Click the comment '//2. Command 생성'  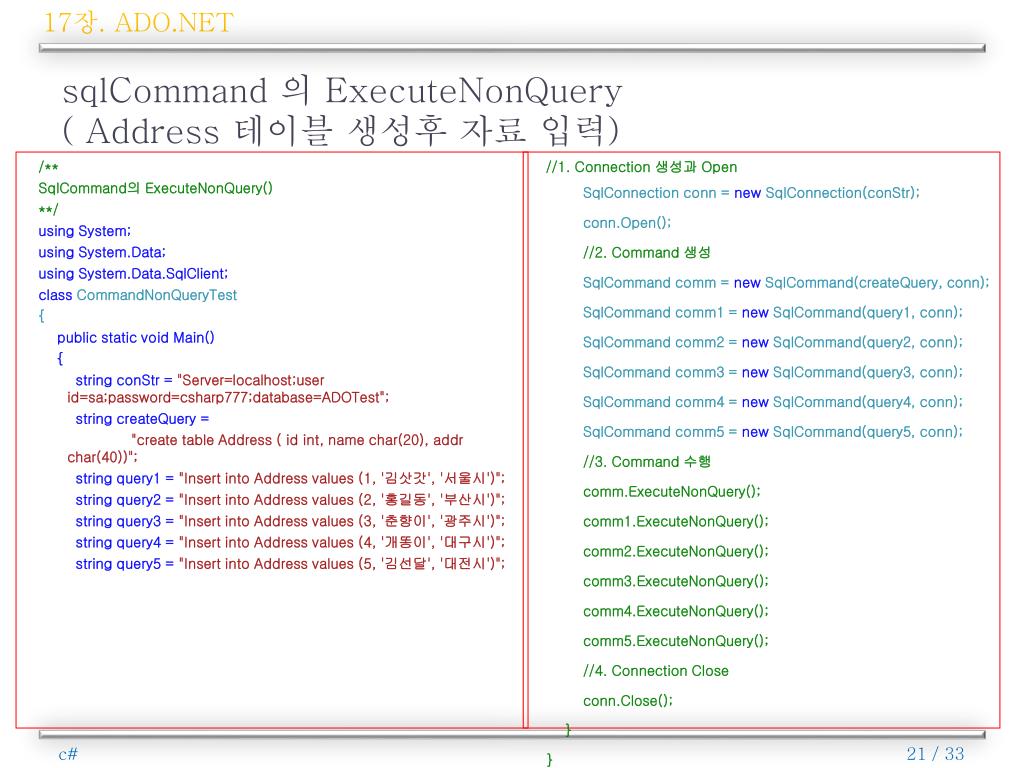pyautogui.click(x=647, y=253)
